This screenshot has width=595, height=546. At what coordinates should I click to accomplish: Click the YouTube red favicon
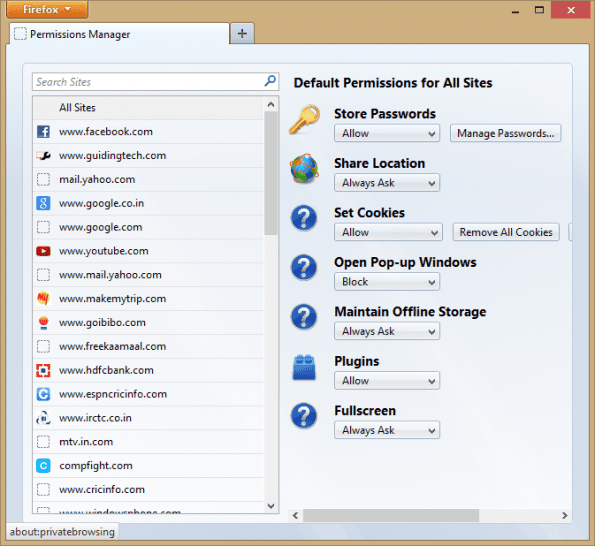click(43, 251)
